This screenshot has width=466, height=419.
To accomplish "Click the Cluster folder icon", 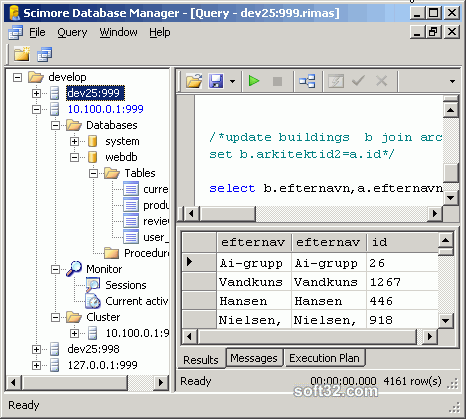I will tap(74, 317).
